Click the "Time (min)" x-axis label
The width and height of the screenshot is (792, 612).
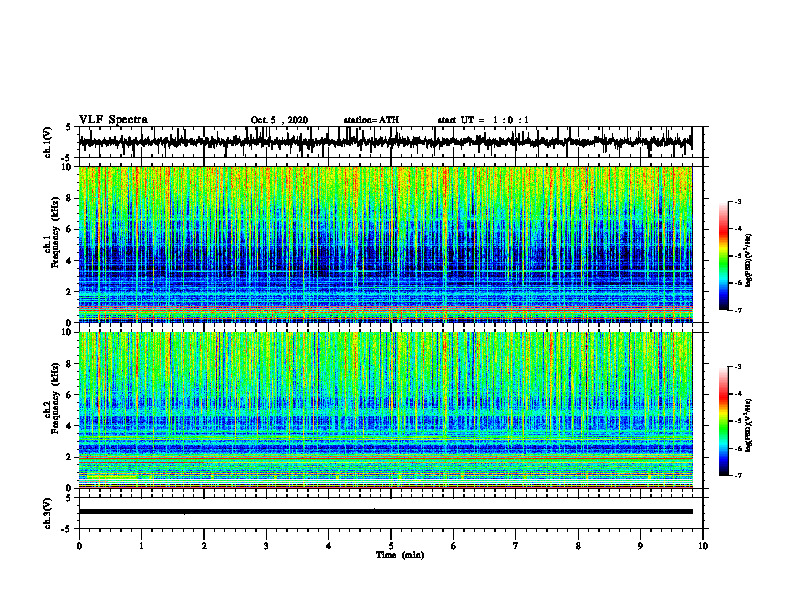click(x=400, y=555)
